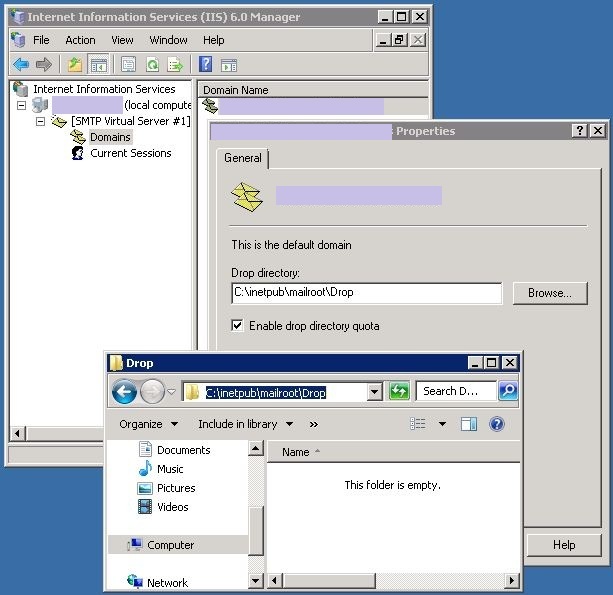
Task: Refresh the Drop folder address bar
Action: tap(399, 391)
